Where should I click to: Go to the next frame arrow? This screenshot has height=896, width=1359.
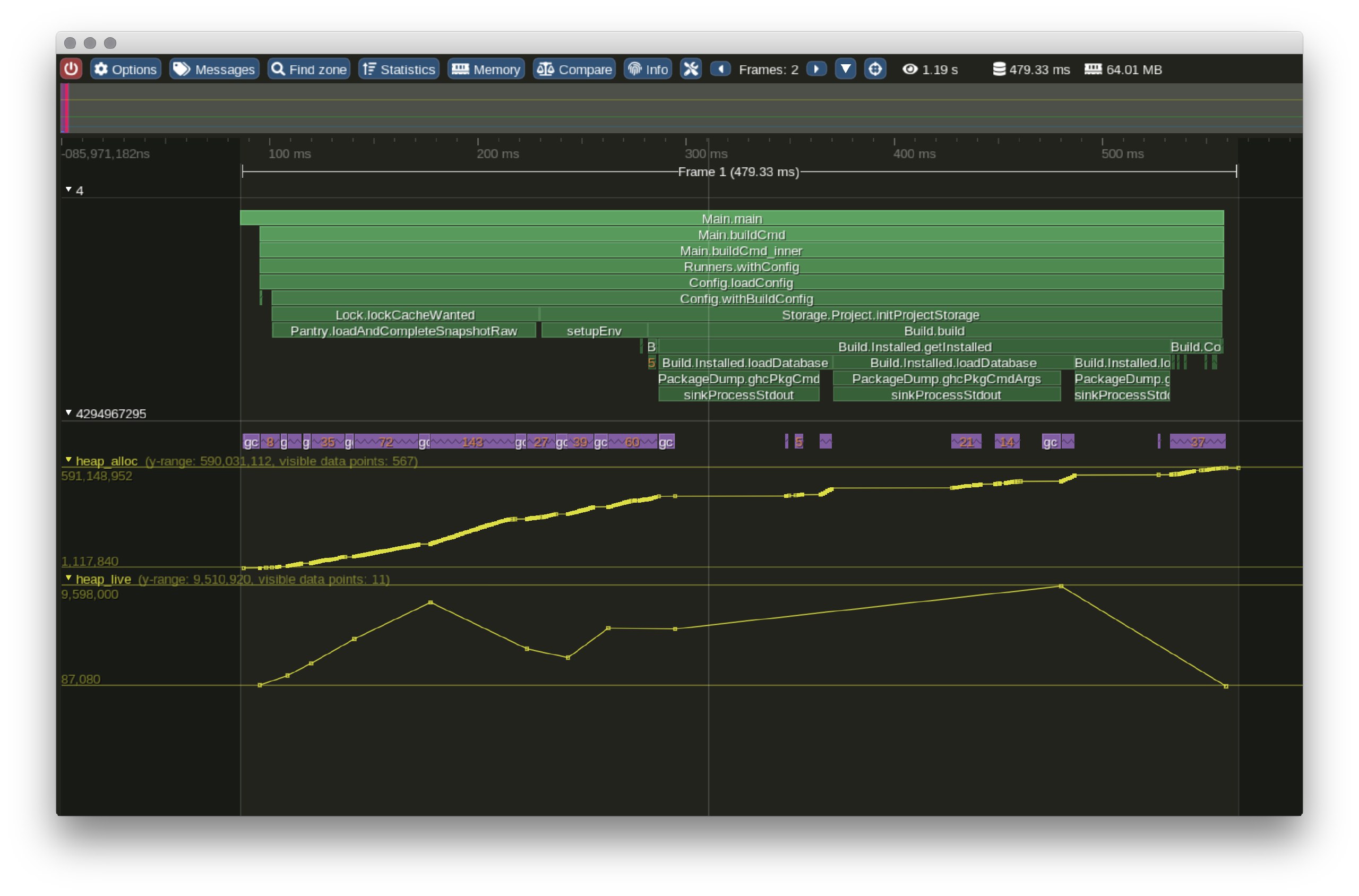pyautogui.click(x=816, y=69)
